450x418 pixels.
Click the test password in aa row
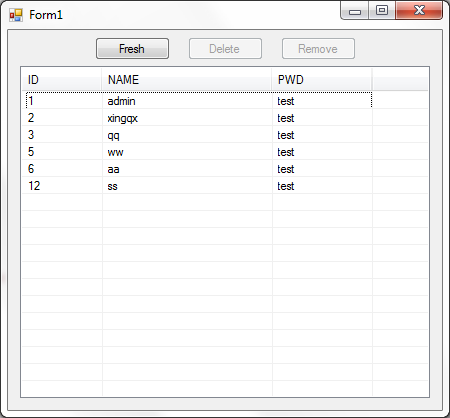(x=286, y=169)
